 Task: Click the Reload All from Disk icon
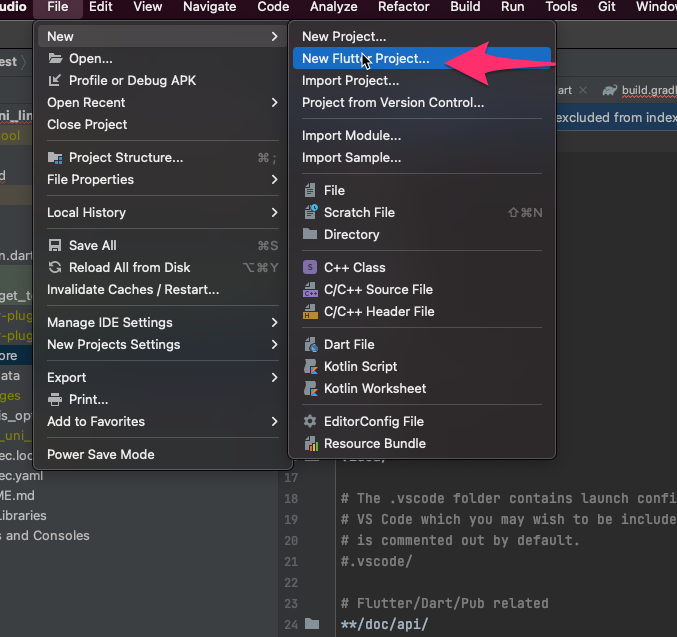[55, 267]
